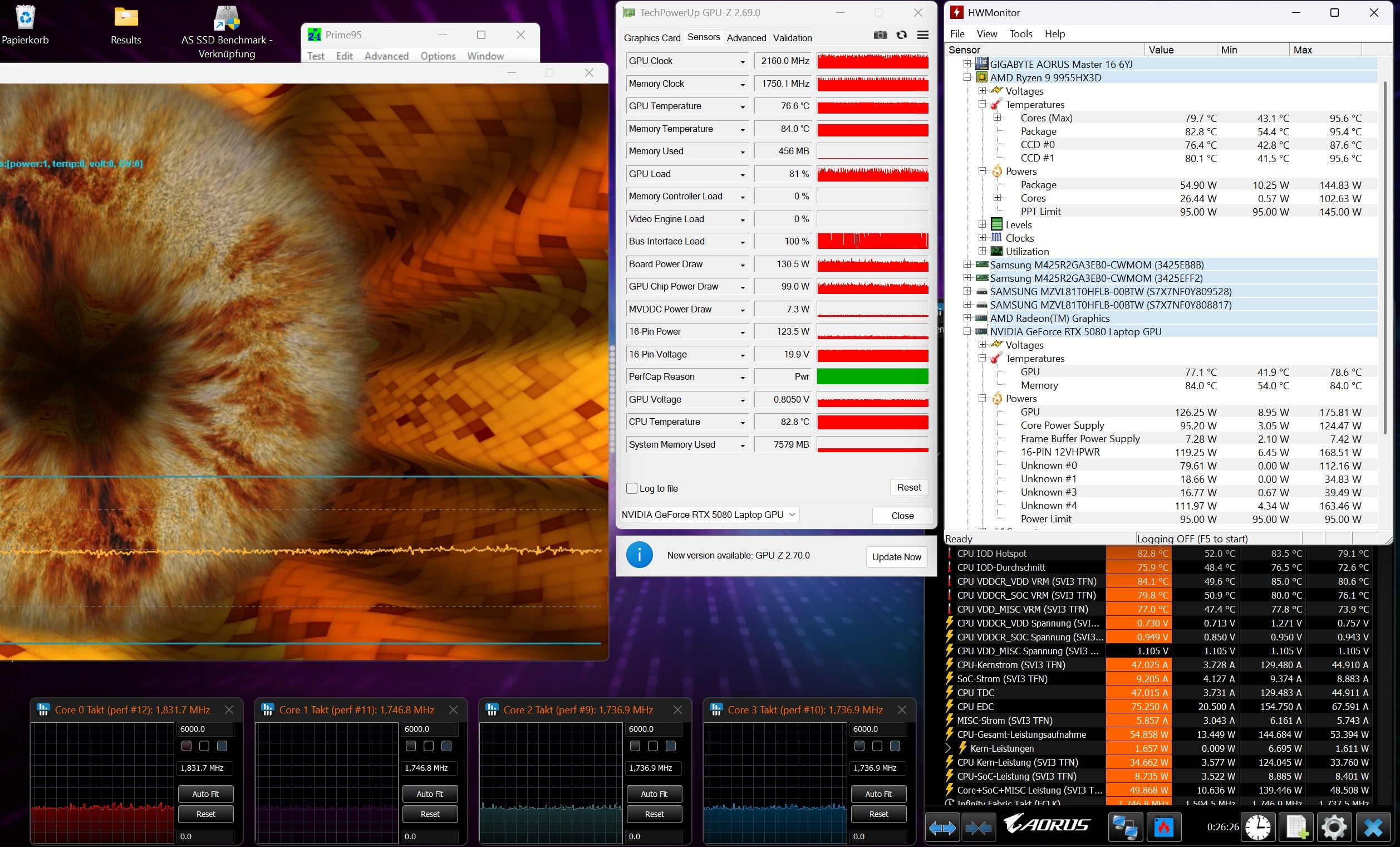
Task: Open the Tools menu in HWMonitor
Action: [1020, 34]
